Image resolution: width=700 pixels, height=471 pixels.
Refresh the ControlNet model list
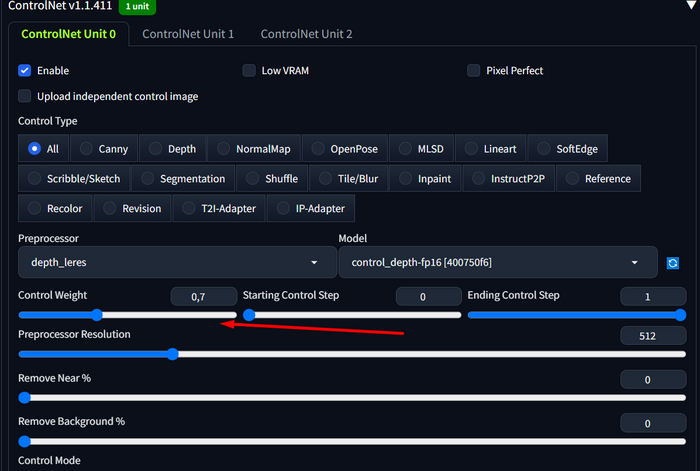tap(674, 263)
